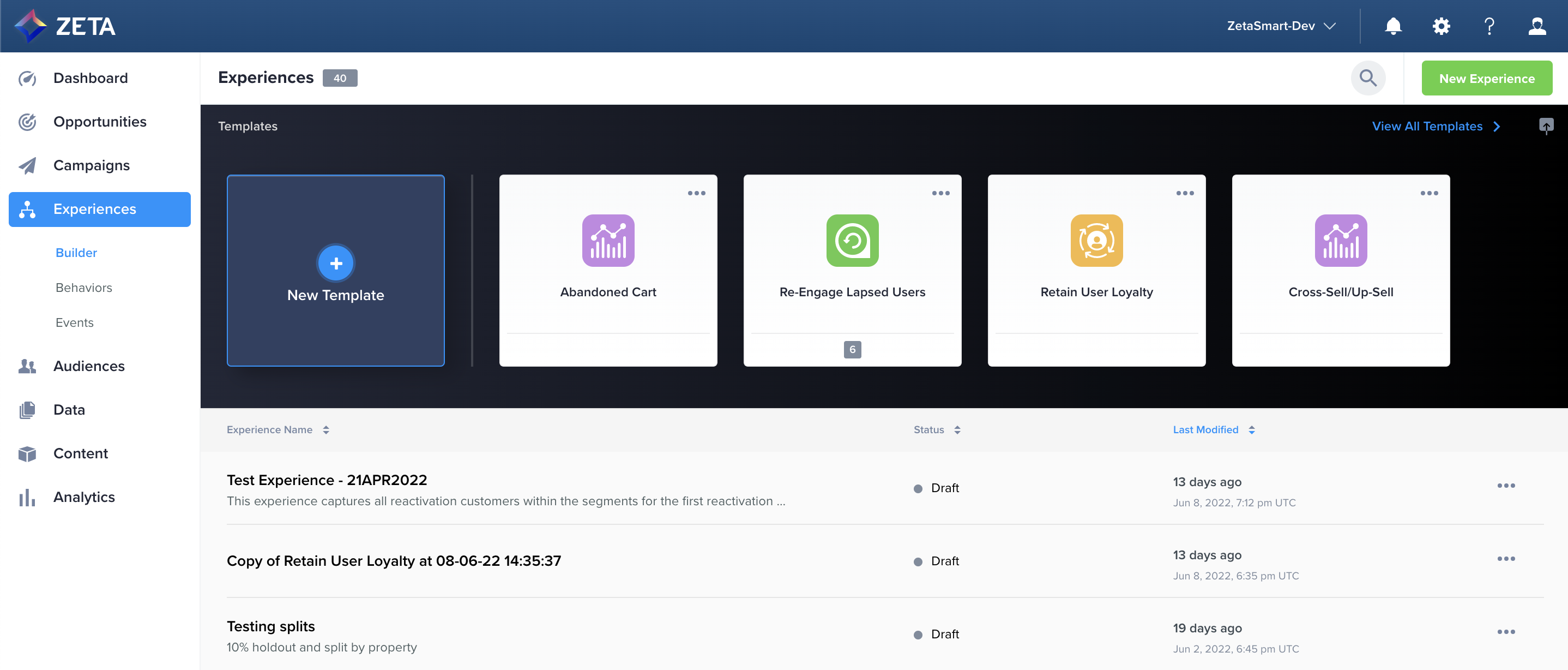Open the user profile icon
1568x670 pixels.
(x=1537, y=26)
